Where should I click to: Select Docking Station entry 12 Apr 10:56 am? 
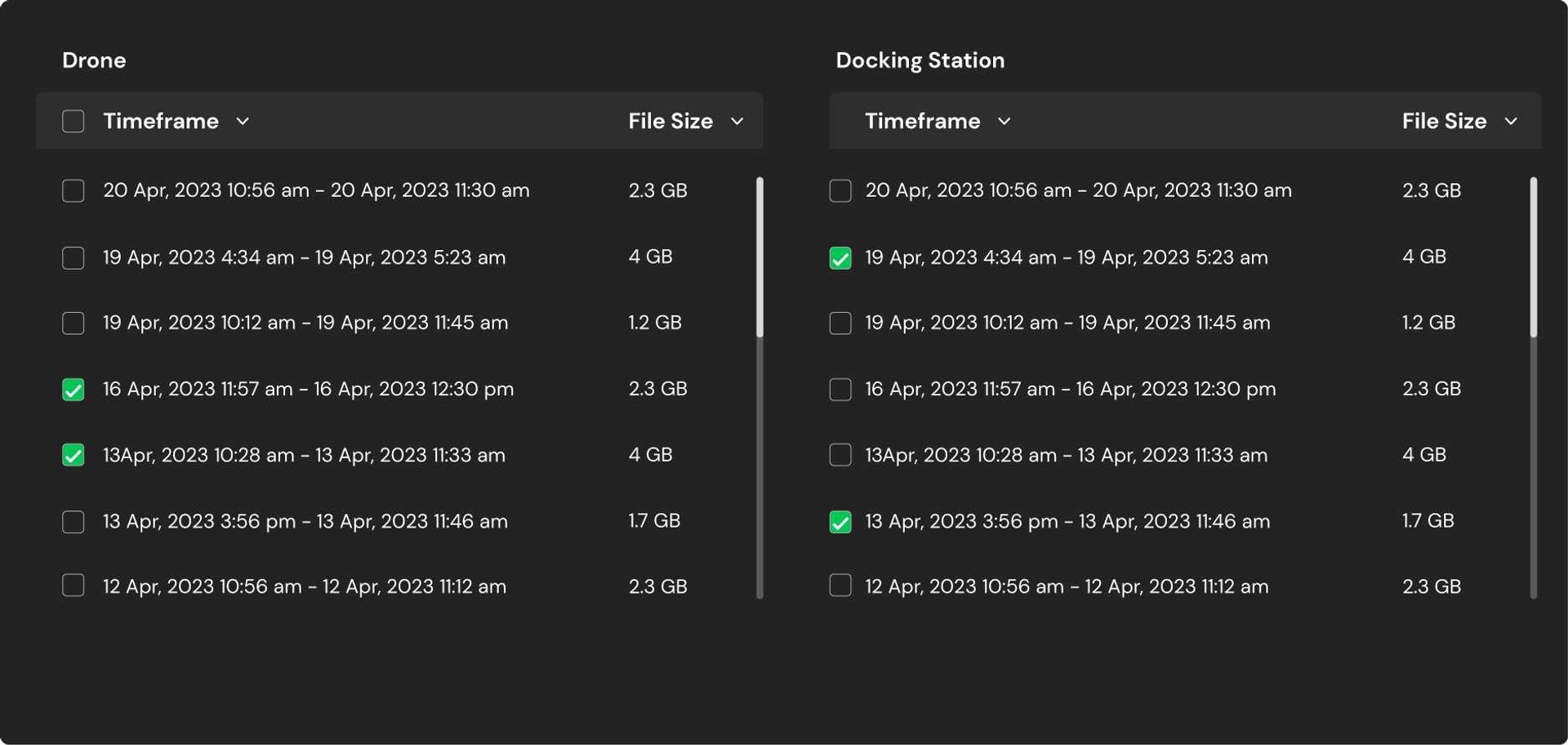pyautogui.click(x=1067, y=587)
